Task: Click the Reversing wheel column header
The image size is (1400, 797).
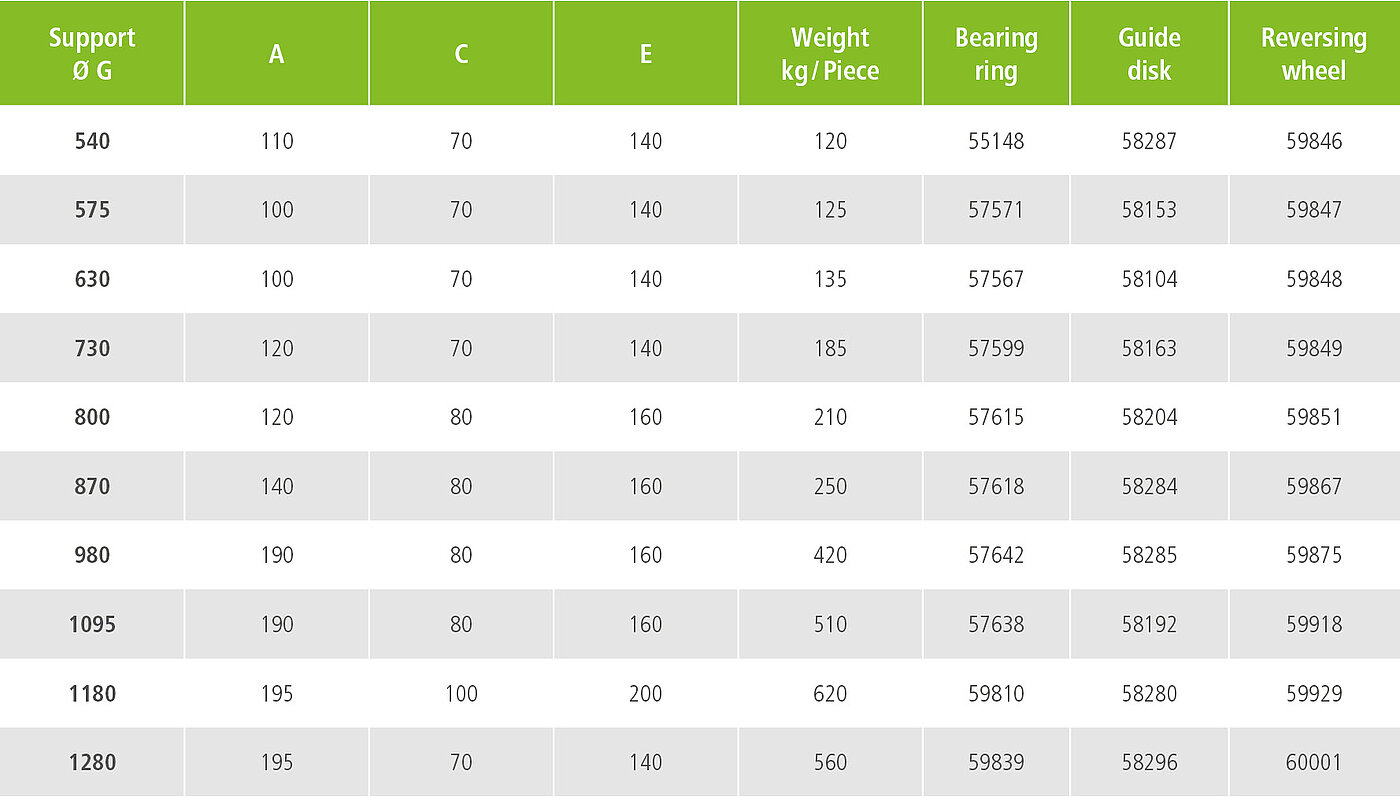Action: [1314, 54]
